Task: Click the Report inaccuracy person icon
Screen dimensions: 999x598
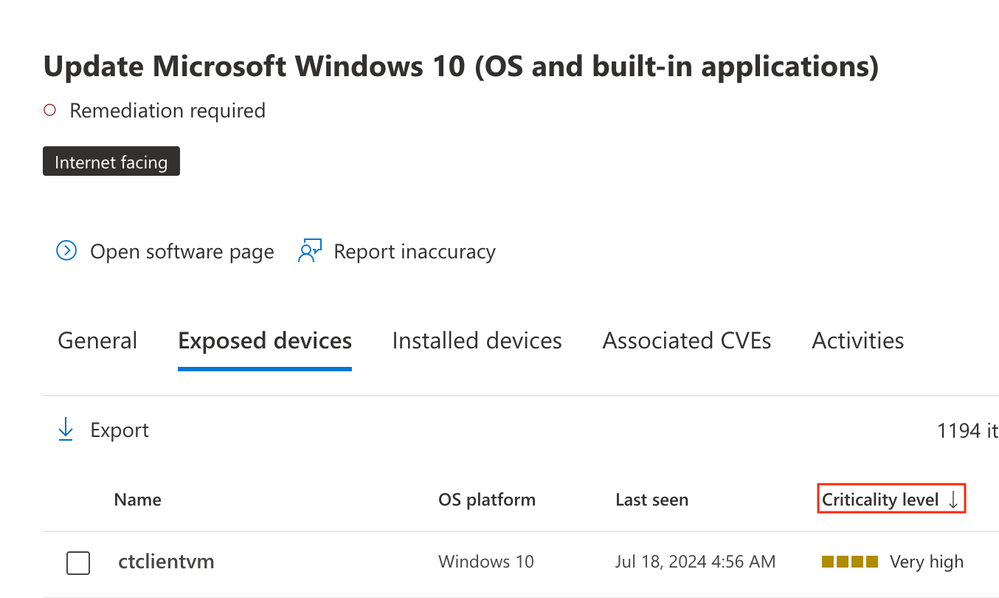Action: coord(310,251)
